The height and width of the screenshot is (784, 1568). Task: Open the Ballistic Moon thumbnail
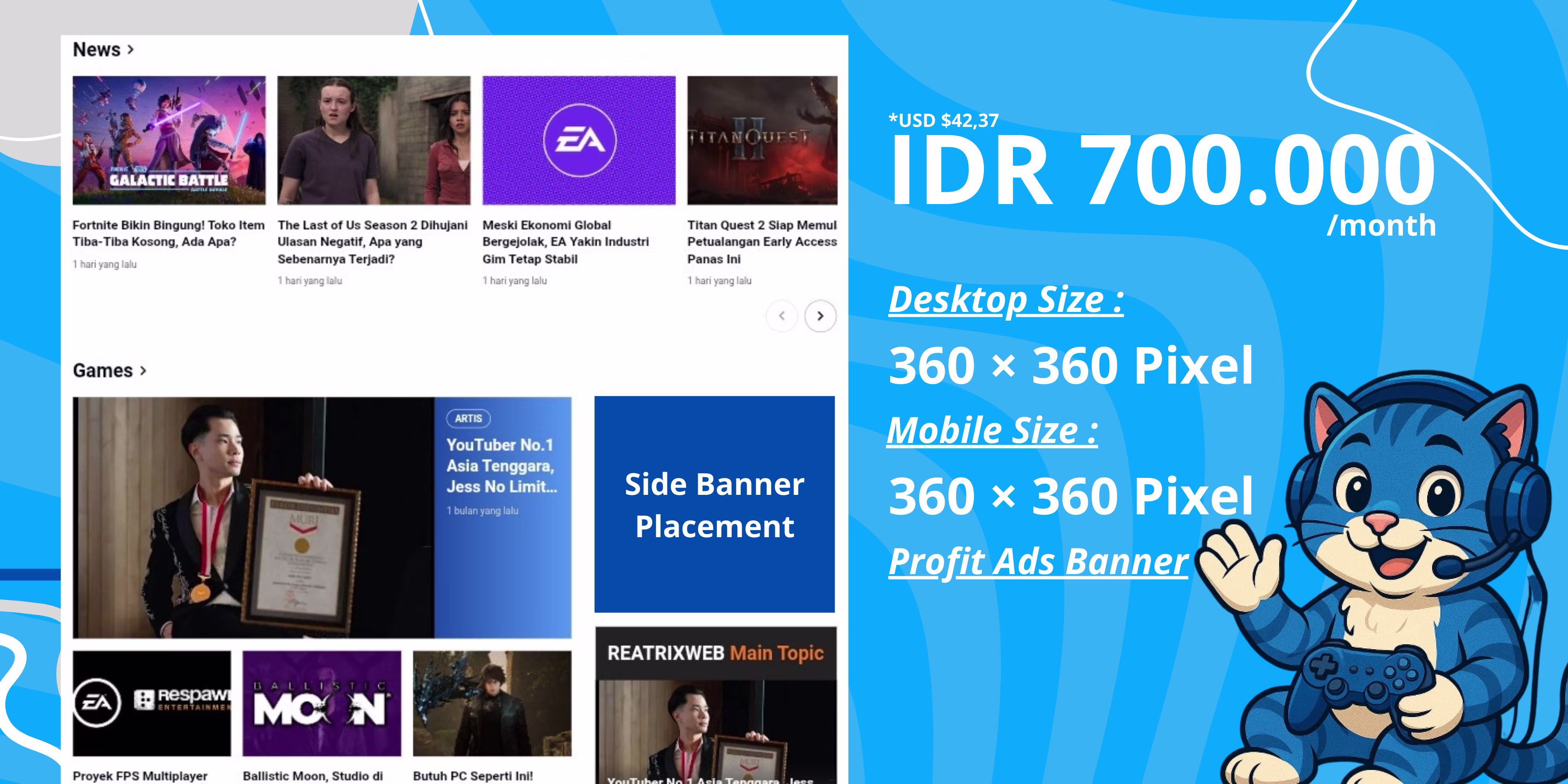[321, 703]
